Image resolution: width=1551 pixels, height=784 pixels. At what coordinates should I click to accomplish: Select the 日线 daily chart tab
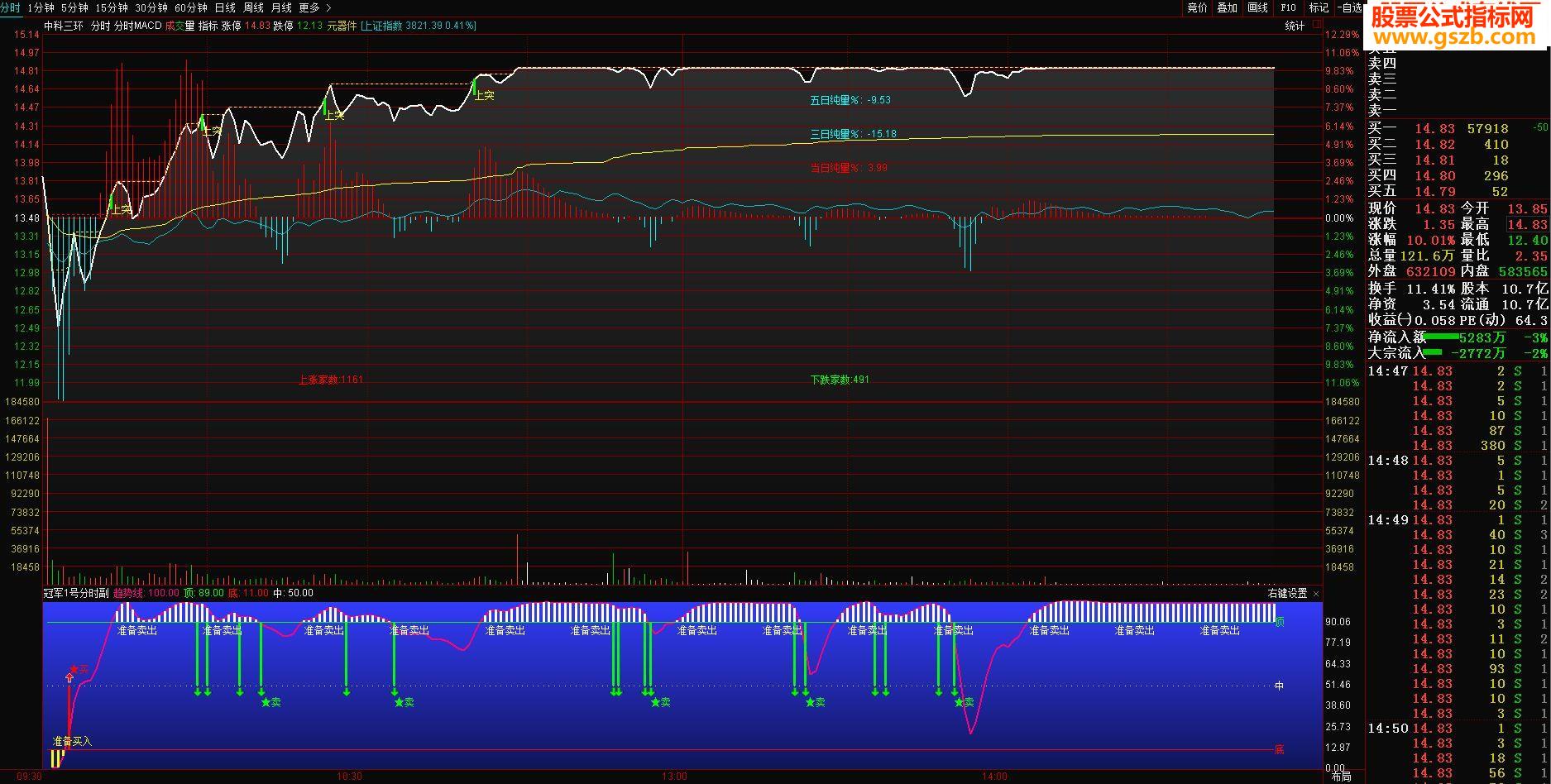[225, 7]
